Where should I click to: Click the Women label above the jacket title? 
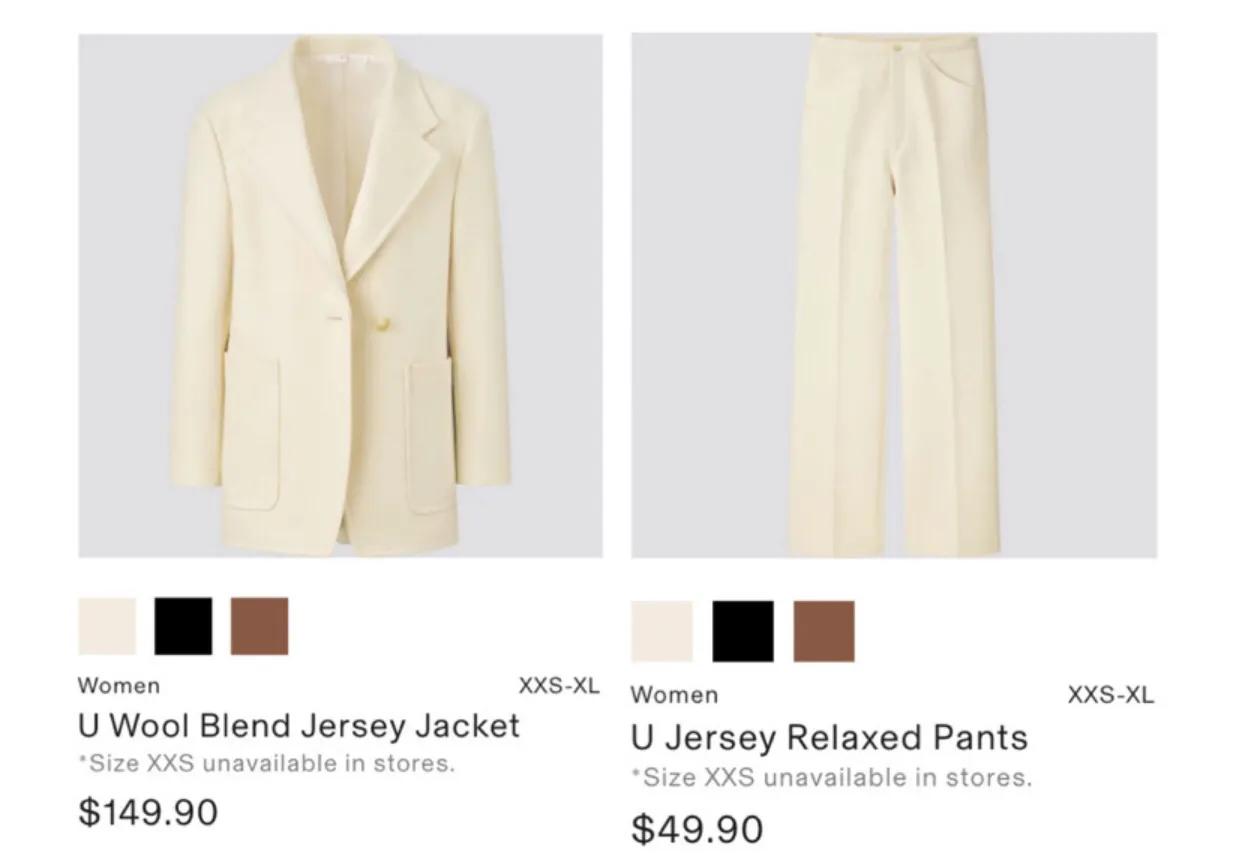pyautogui.click(x=118, y=686)
